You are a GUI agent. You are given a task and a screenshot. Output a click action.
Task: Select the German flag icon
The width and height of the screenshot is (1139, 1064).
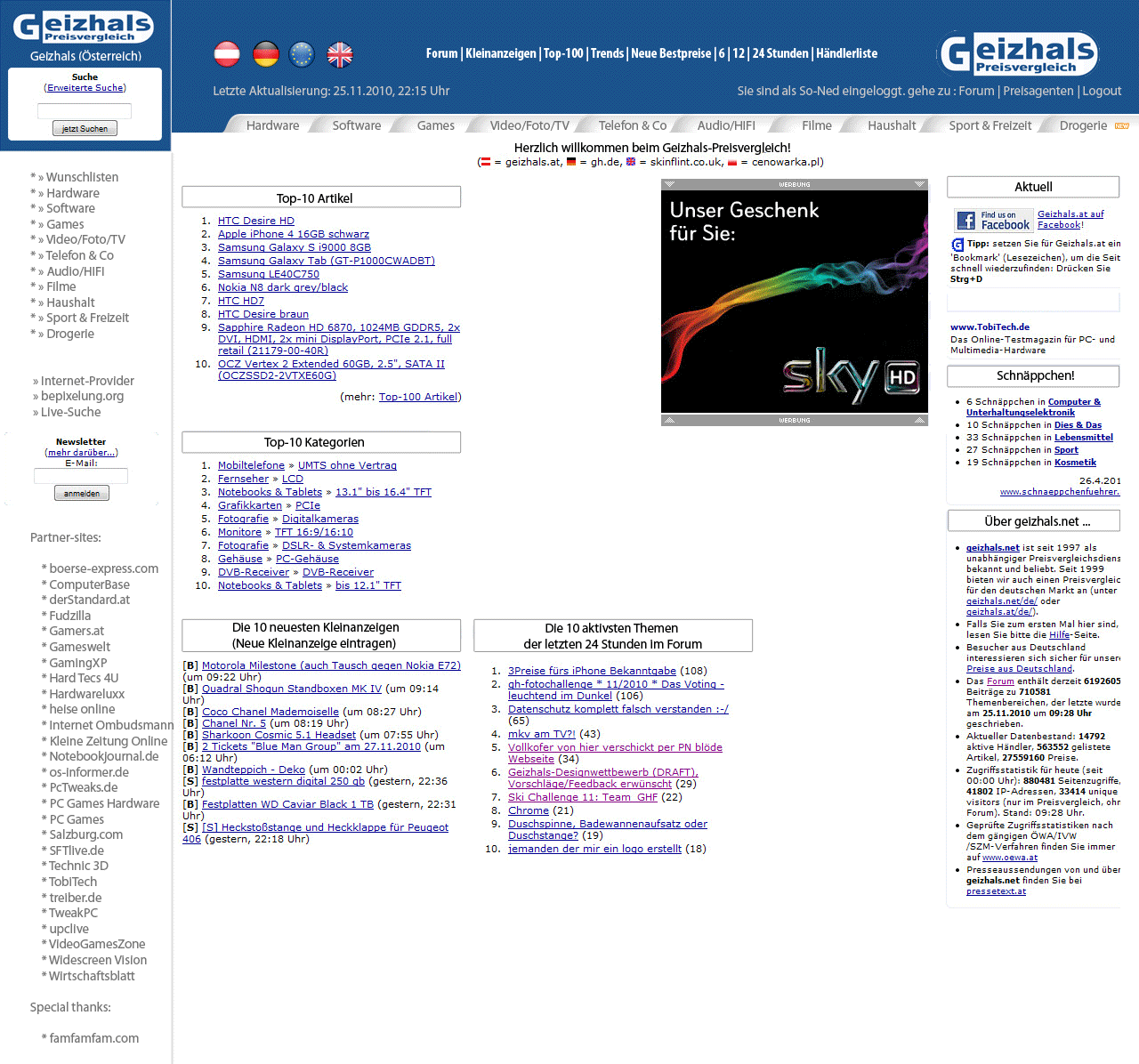(x=266, y=54)
